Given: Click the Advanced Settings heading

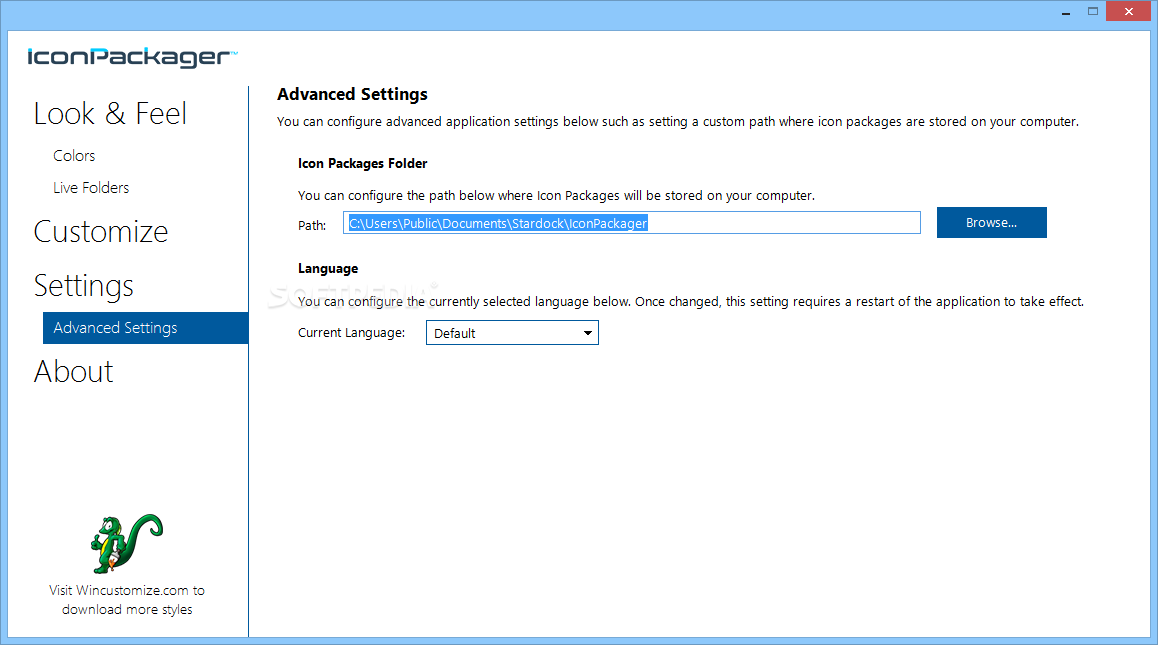Looking at the screenshot, I should coord(352,95).
